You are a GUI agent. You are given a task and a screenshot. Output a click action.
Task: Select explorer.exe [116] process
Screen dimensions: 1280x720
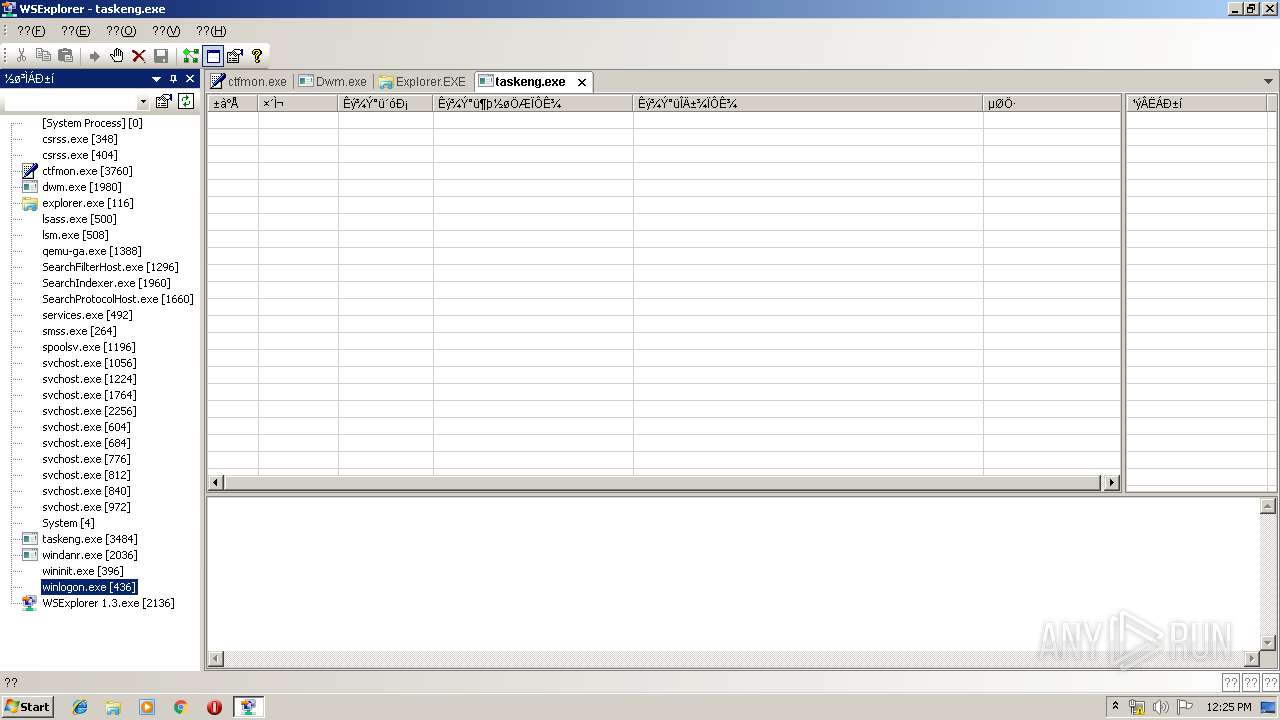(88, 203)
